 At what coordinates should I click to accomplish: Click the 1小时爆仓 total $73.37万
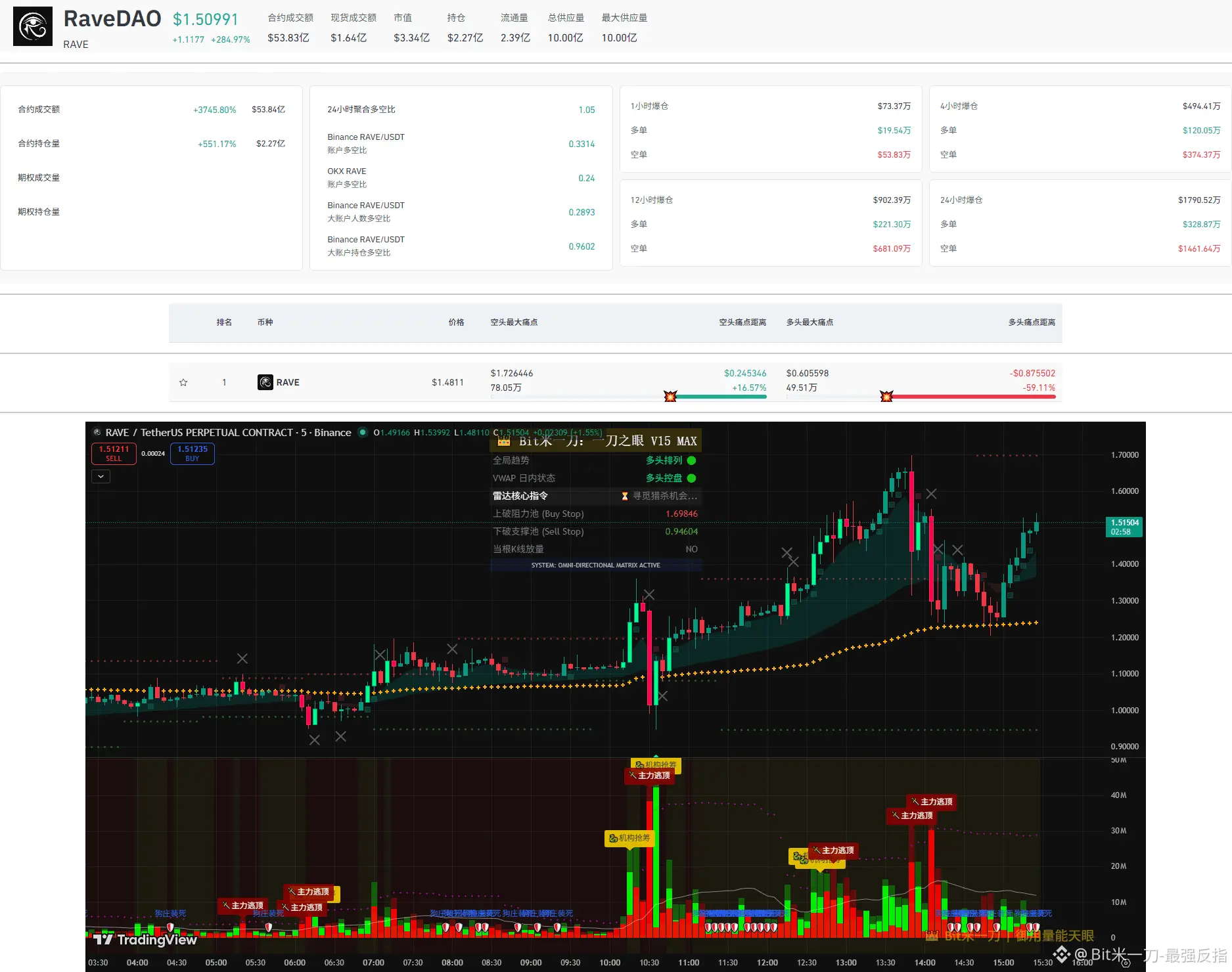click(x=894, y=106)
